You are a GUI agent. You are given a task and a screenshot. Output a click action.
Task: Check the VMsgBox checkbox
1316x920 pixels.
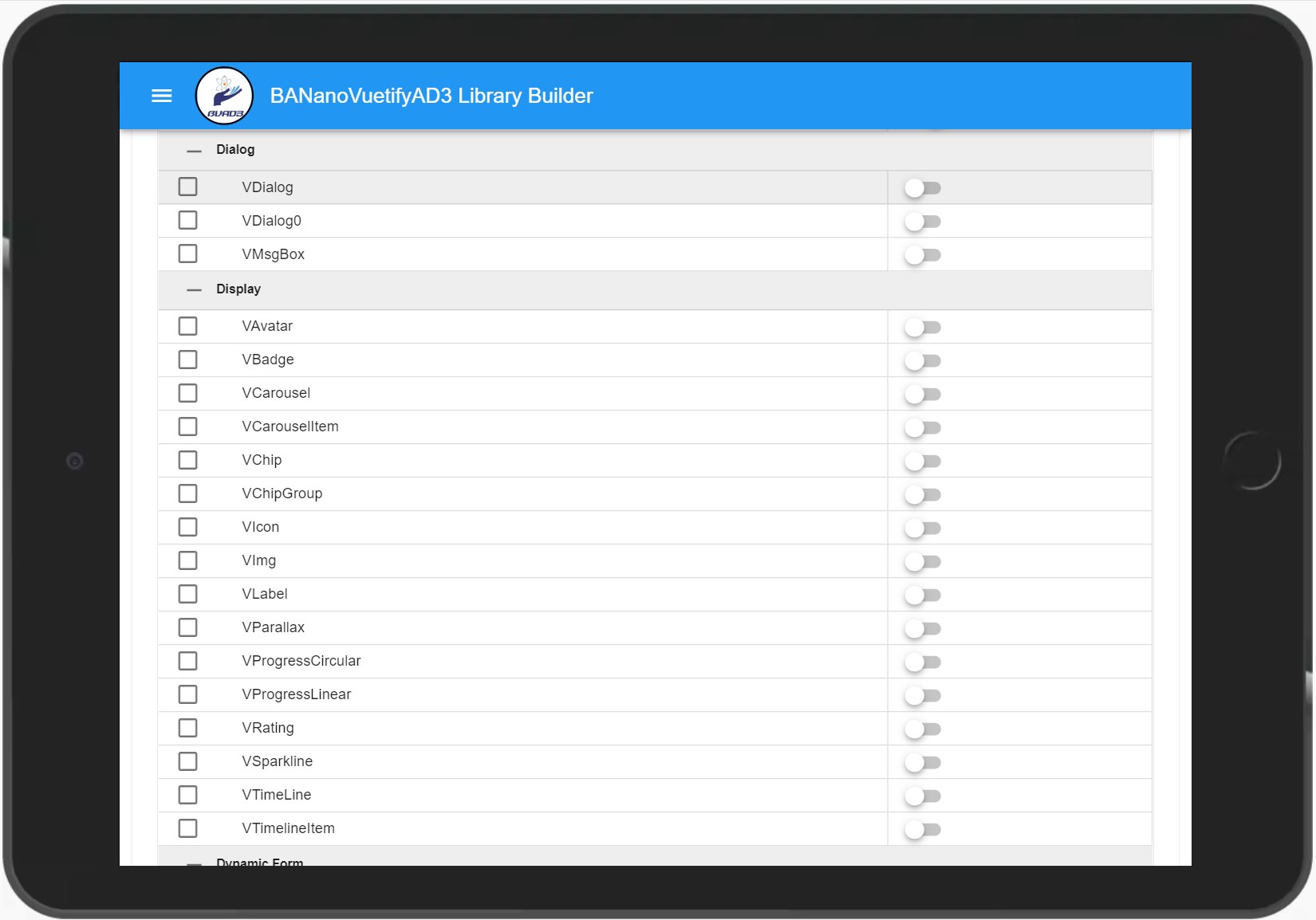[188, 254]
